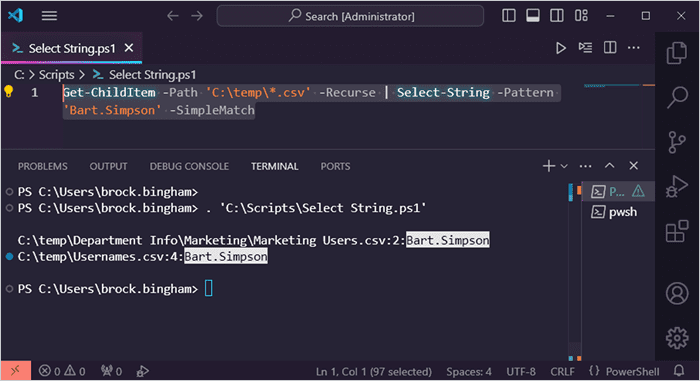Open the Search view in activity bar
The image size is (700, 381).
click(x=677, y=97)
